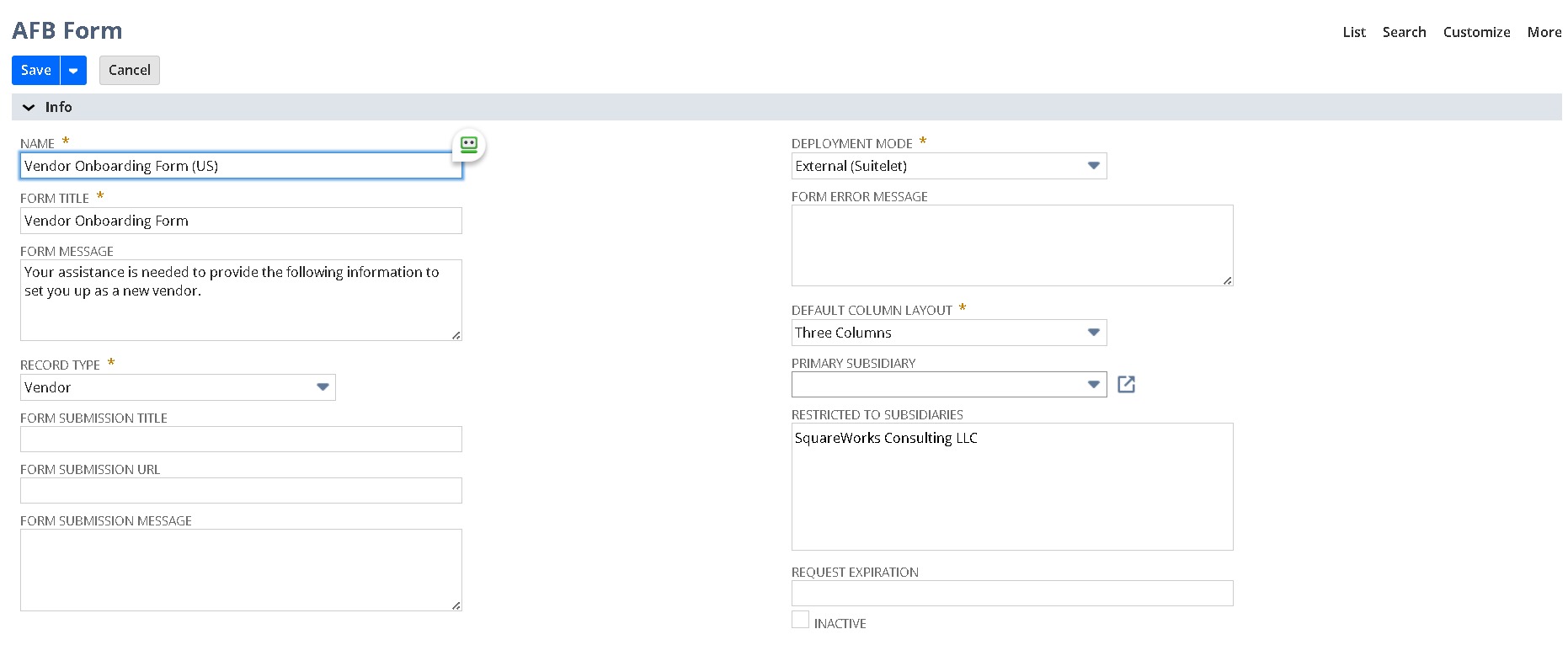Open Primary Subsidiary record in new window icon
The image size is (1568, 645).
1126,385
